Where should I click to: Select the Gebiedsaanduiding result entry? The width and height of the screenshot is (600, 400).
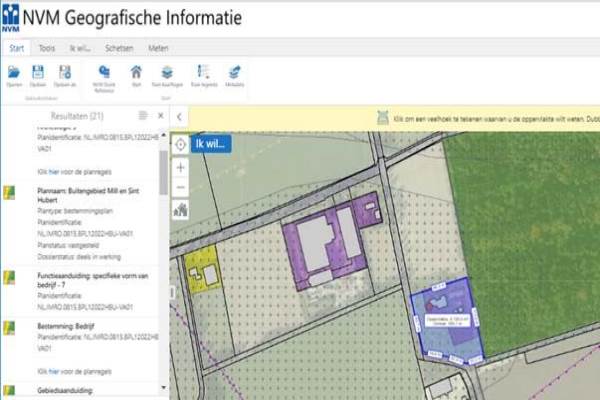[x=65, y=390]
